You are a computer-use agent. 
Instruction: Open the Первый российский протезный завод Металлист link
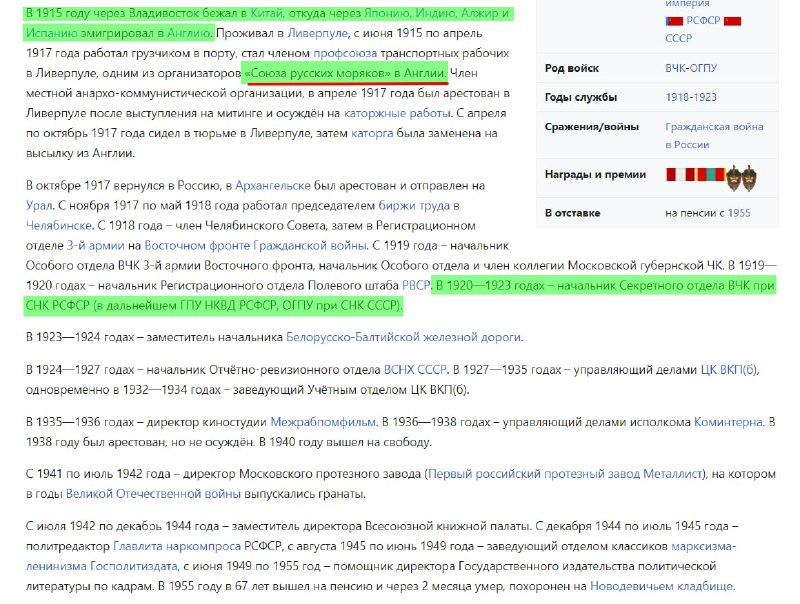tap(565, 474)
